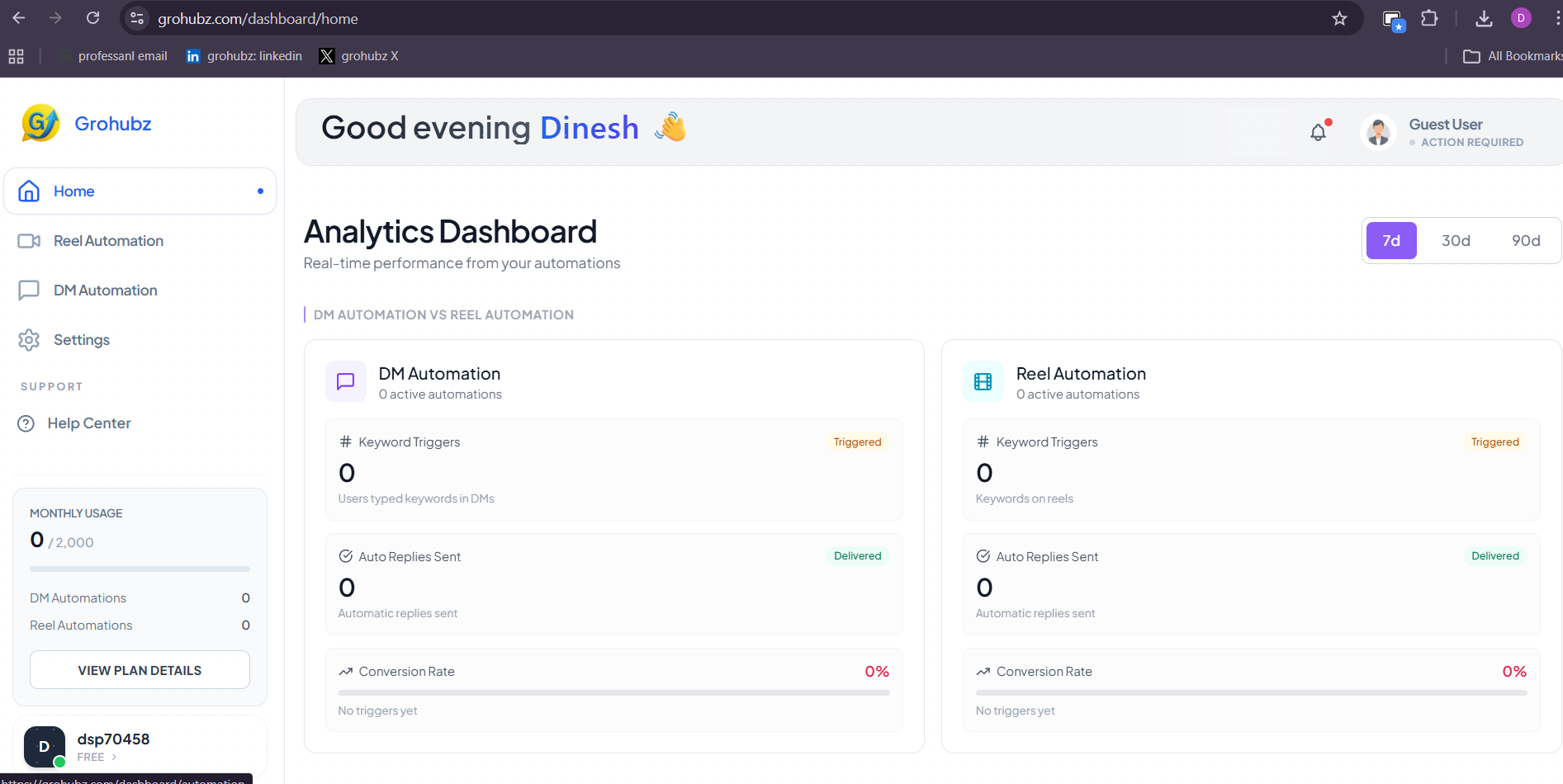Viewport: 1563px width, 784px height.
Task: Open the grohubz X bookmark
Action: pyautogui.click(x=358, y=55)
